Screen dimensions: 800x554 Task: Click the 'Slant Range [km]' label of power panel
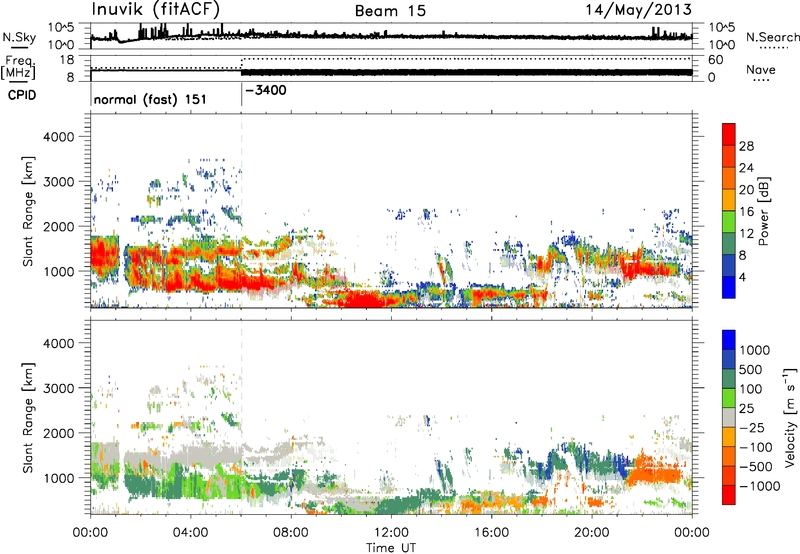point(28,211)
